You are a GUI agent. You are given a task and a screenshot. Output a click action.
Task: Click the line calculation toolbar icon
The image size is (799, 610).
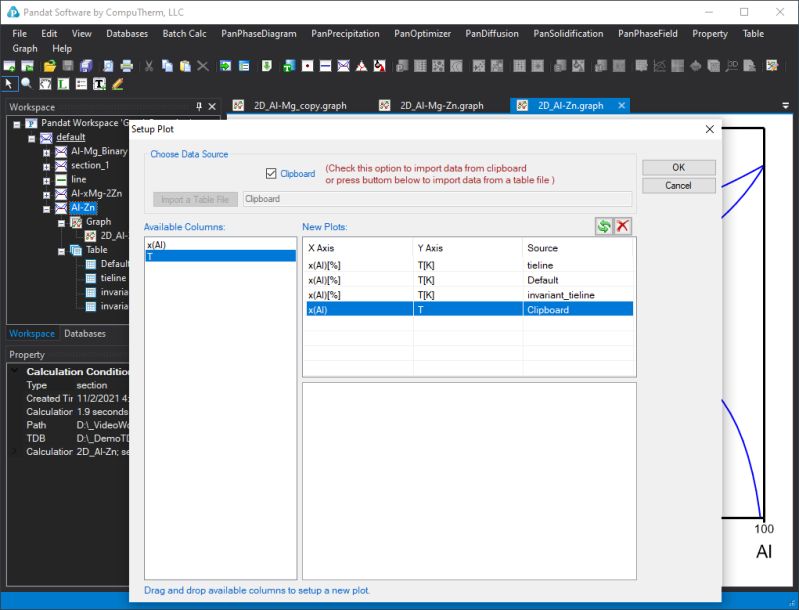coord(326,66)
